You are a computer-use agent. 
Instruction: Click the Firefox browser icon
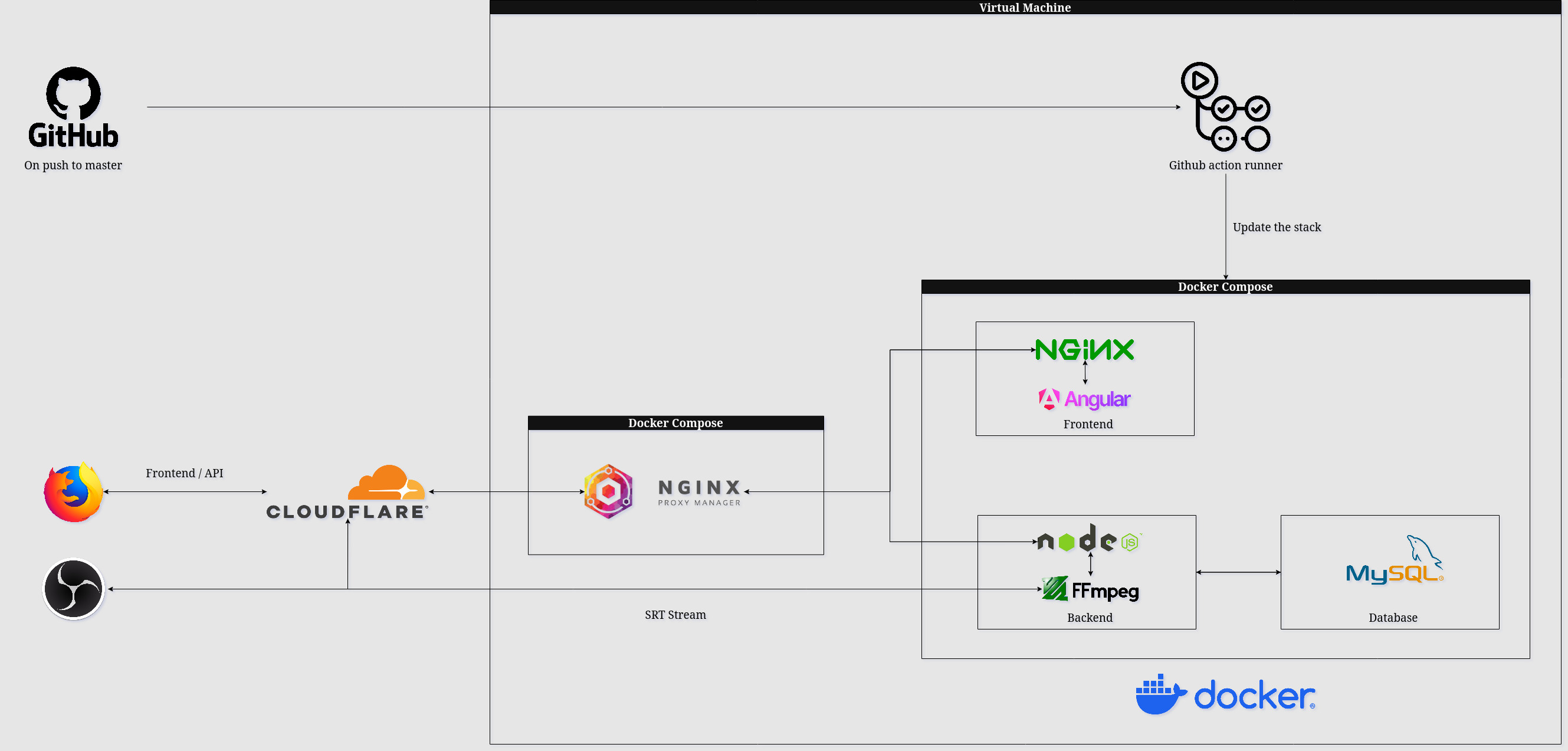tap(74, 492)
